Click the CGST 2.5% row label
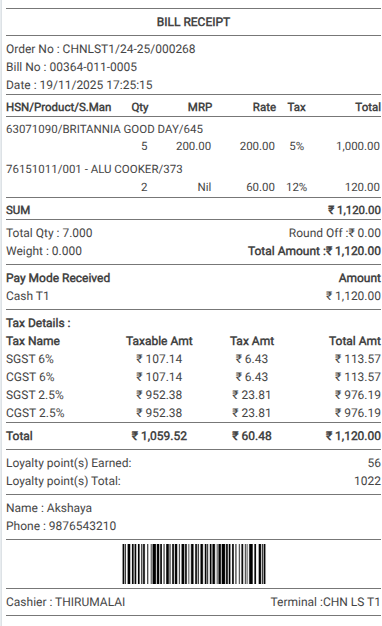382x626 pixels. (x=35, y=413)
